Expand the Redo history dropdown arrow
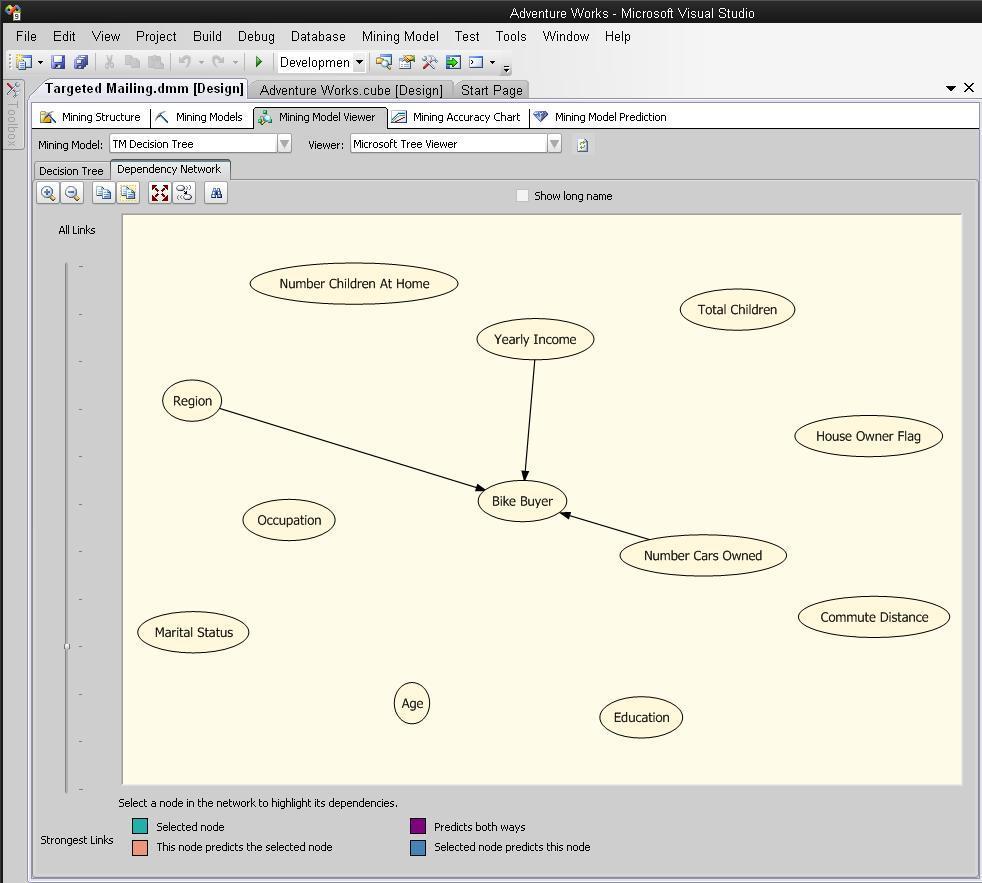The height and width of the screenshot is (883, 982). point(235,62)
